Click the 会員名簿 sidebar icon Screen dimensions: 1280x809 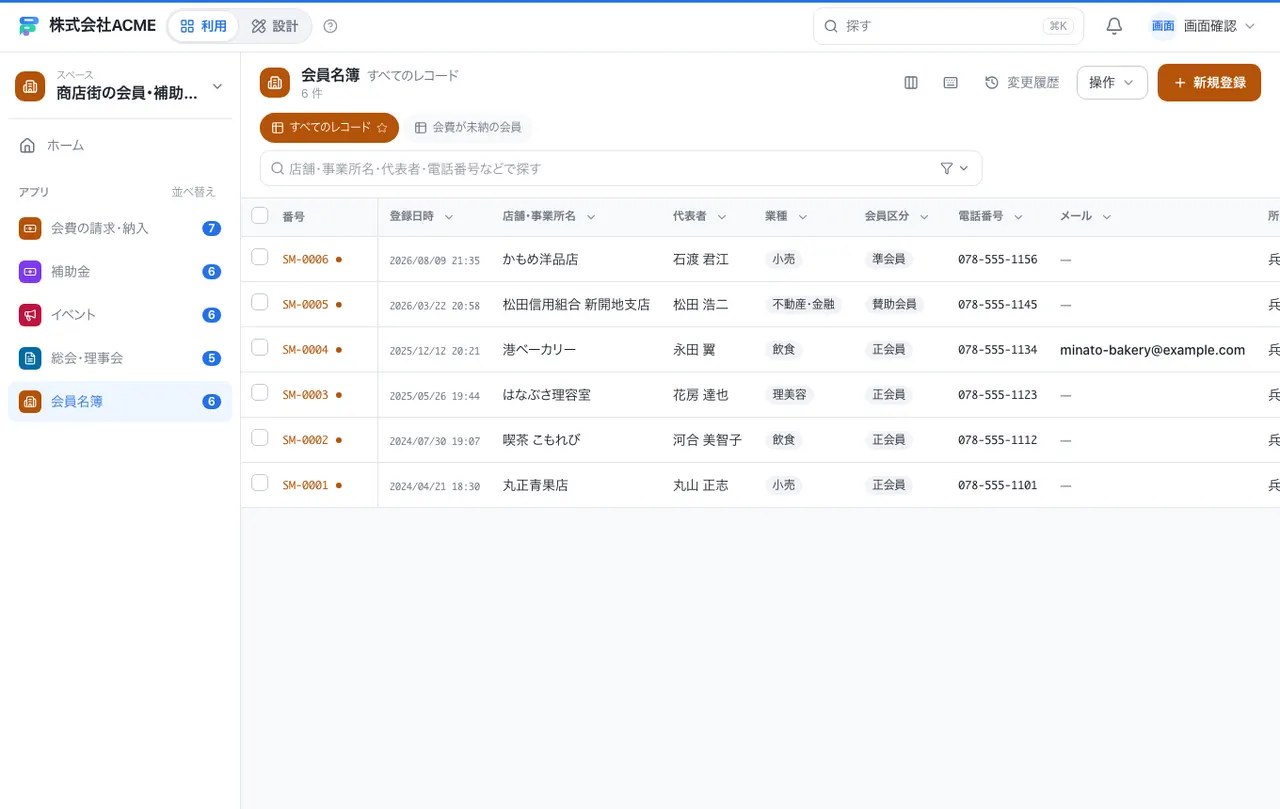30,401
